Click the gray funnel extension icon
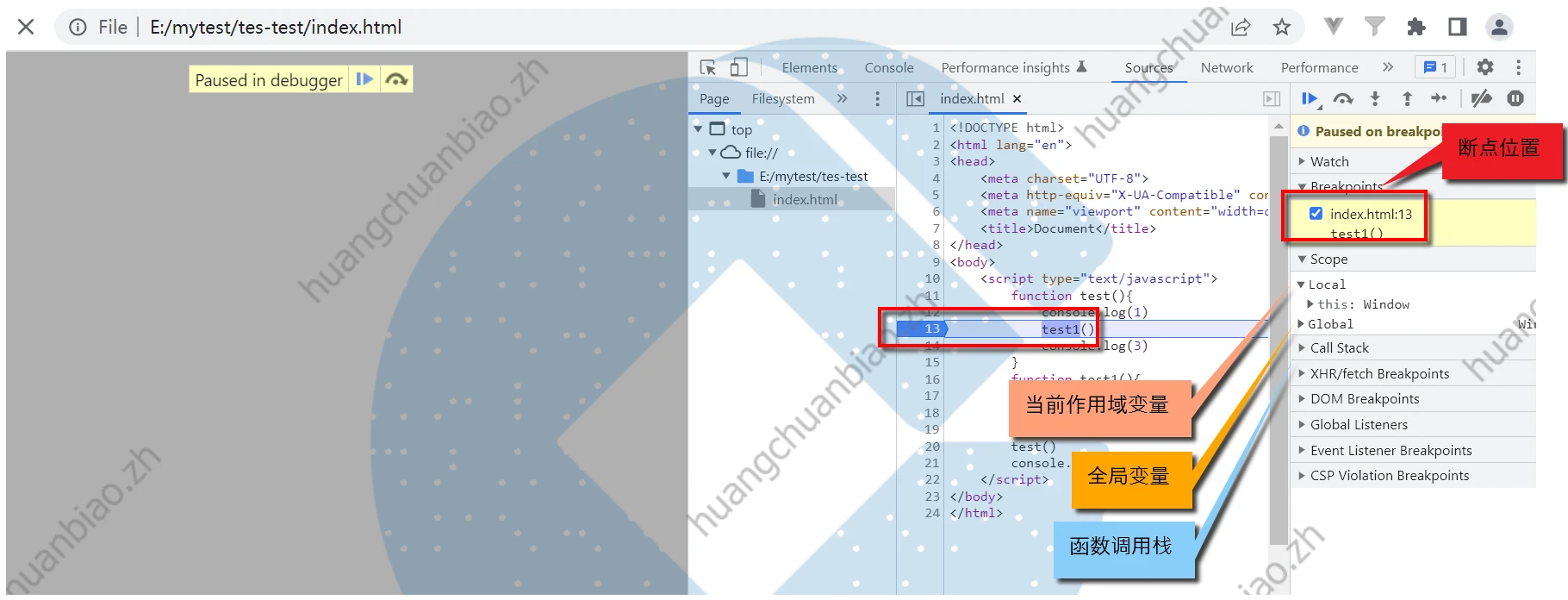 pyautogui.click(x=1375, y=27)
